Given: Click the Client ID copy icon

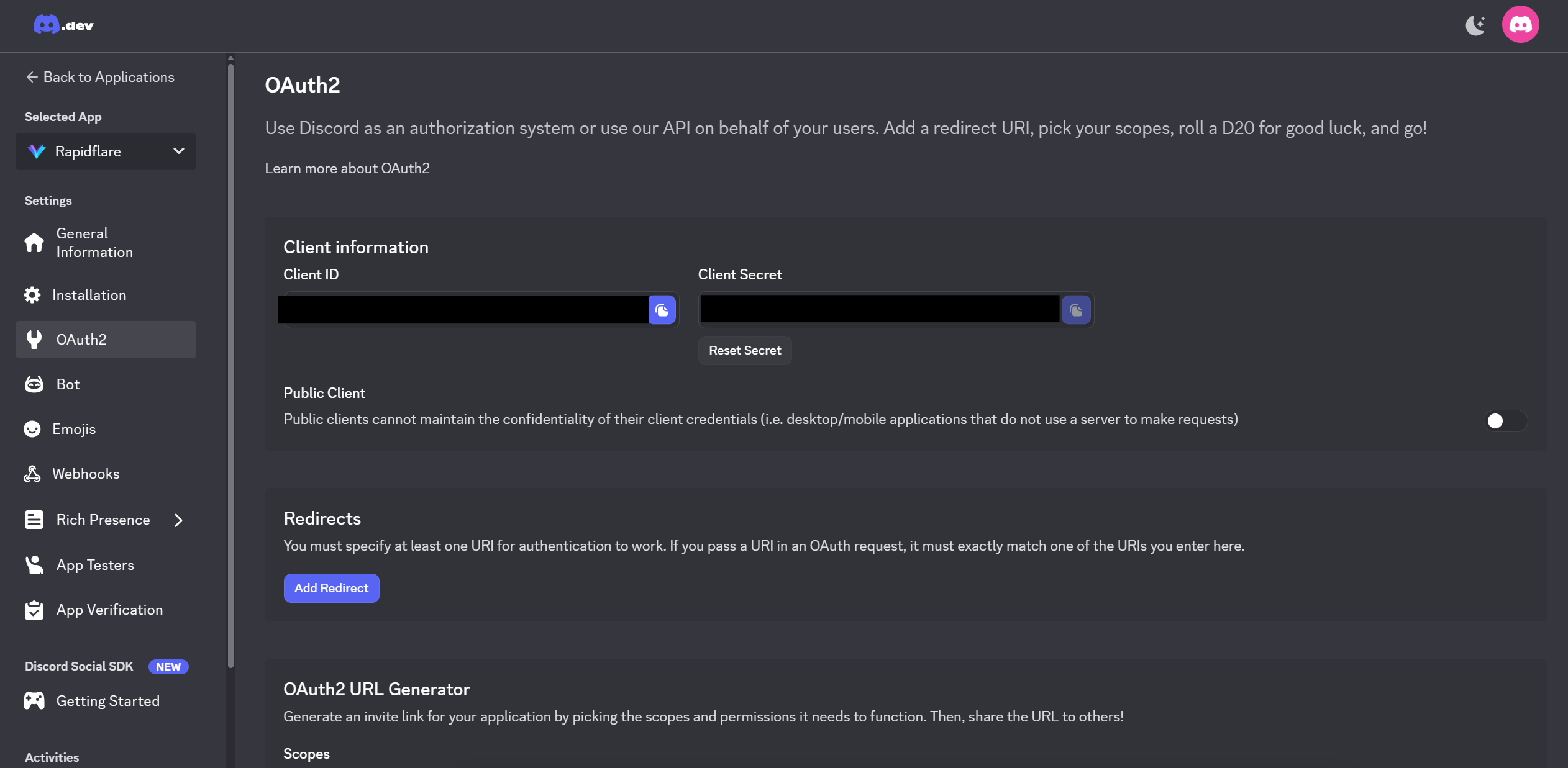Looking at the screenshot, I should (662, 310).
